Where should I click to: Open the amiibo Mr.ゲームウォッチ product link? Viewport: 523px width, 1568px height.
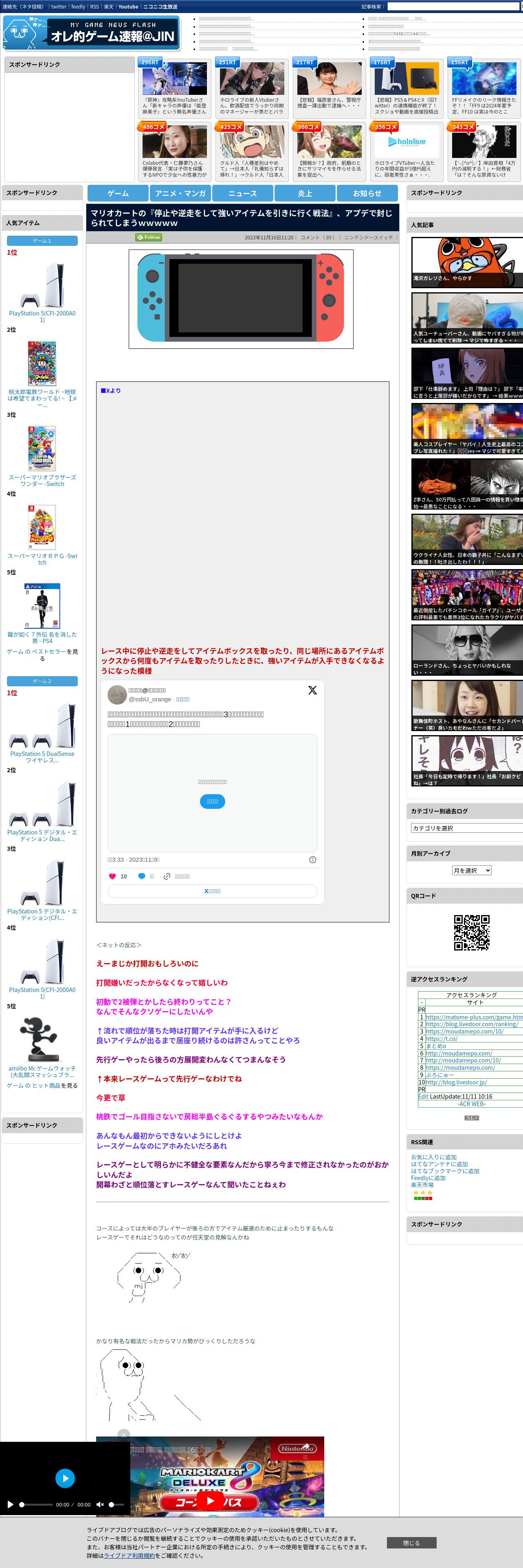42,1071
